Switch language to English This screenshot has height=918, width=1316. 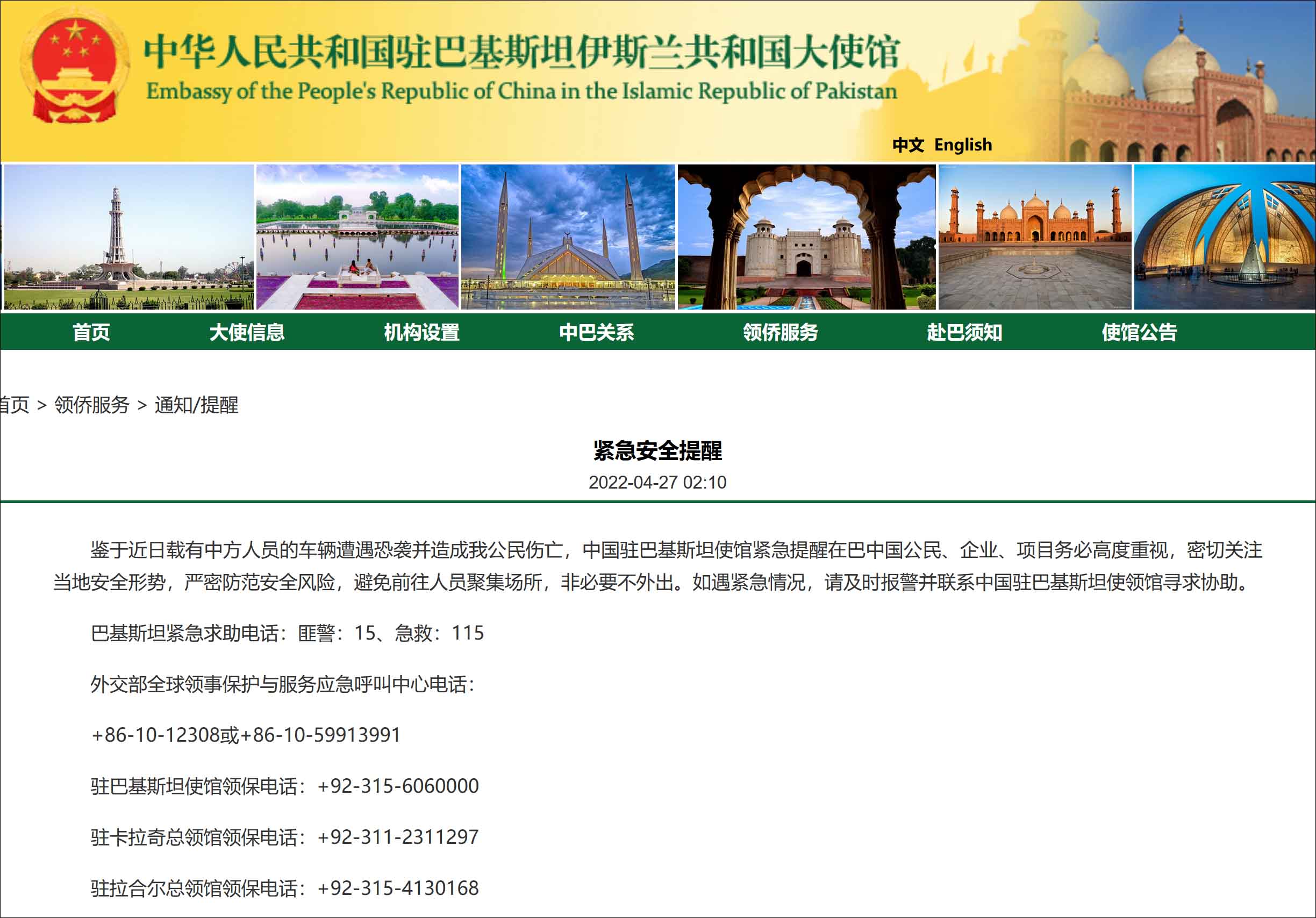point(963,145)
